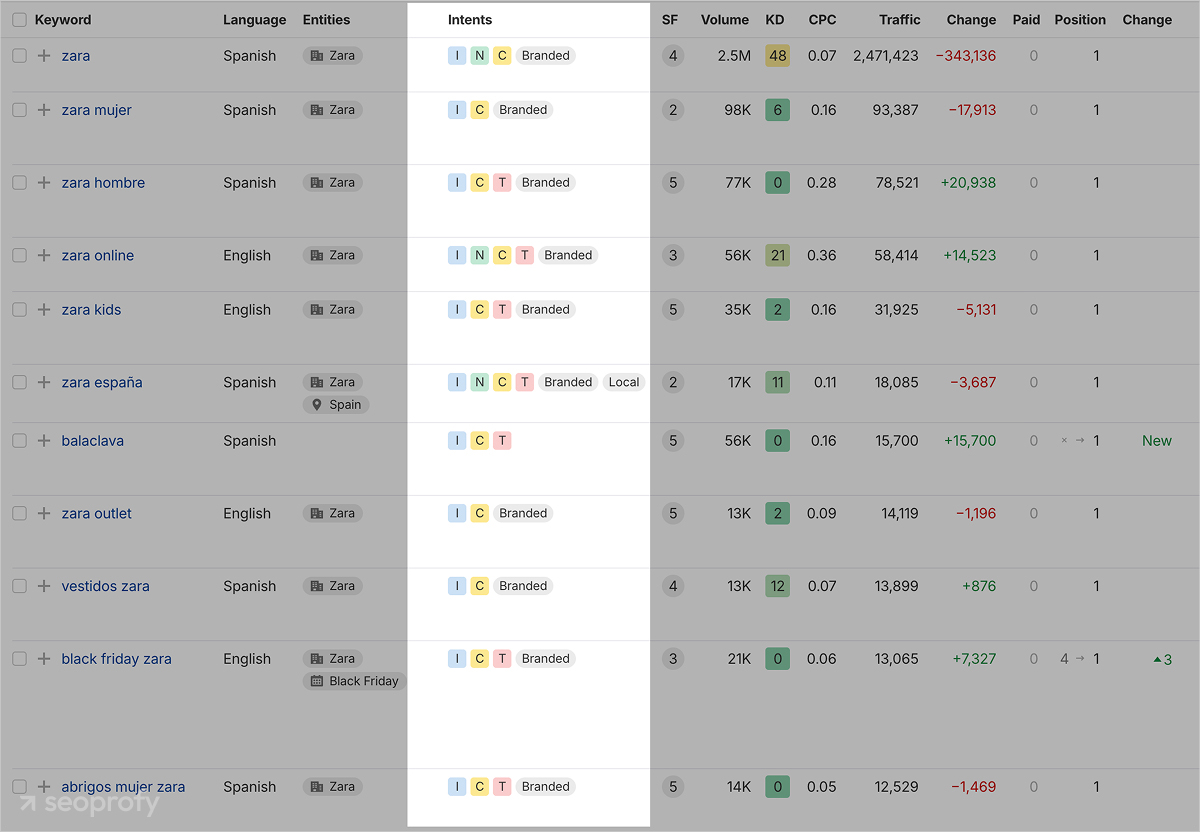1200x832 pixels.
Task: Click the Zara entity badge on the top row
Action: tap(331, 56)
